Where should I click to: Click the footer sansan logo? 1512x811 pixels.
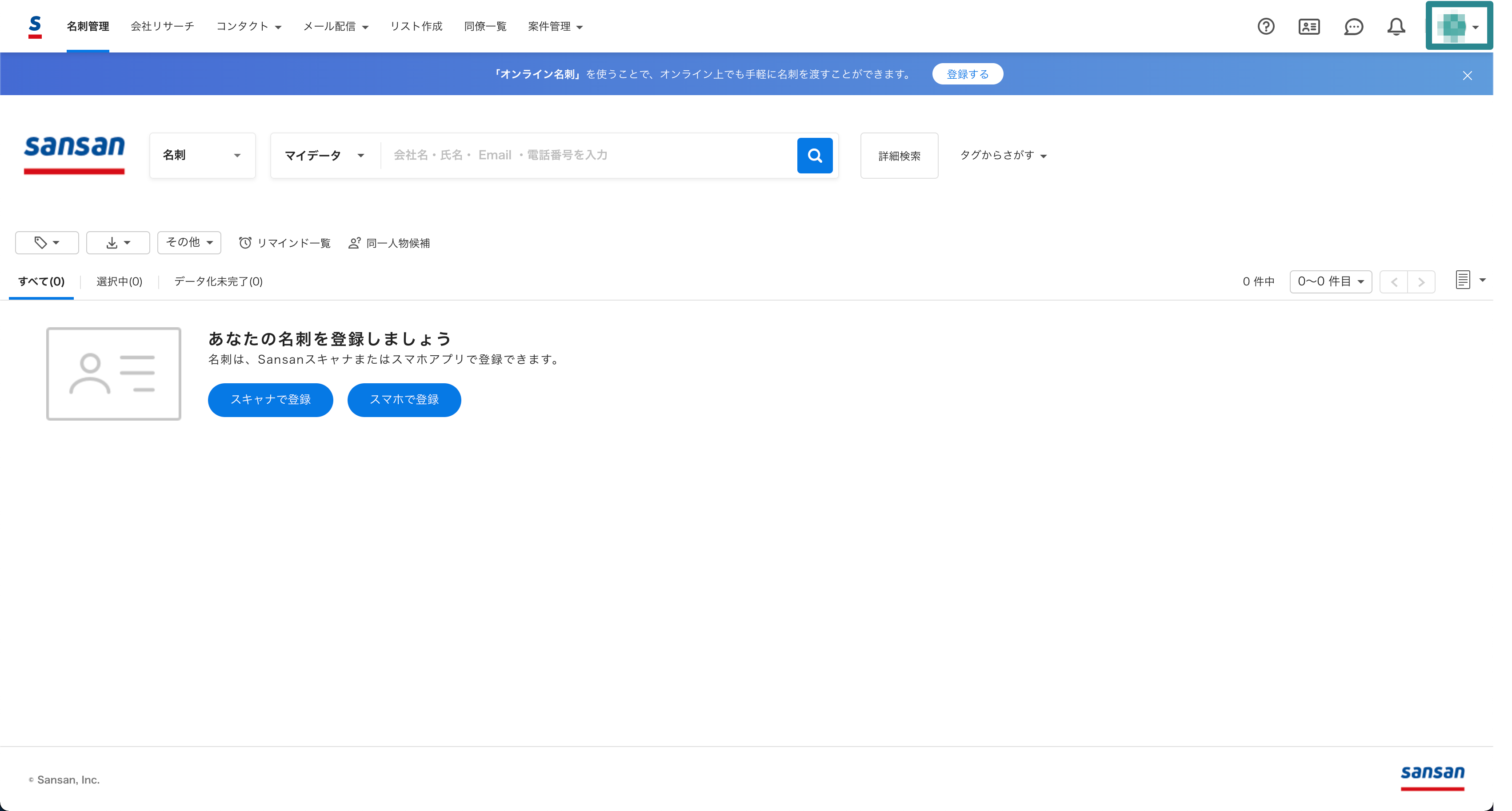coord(1432,778)
